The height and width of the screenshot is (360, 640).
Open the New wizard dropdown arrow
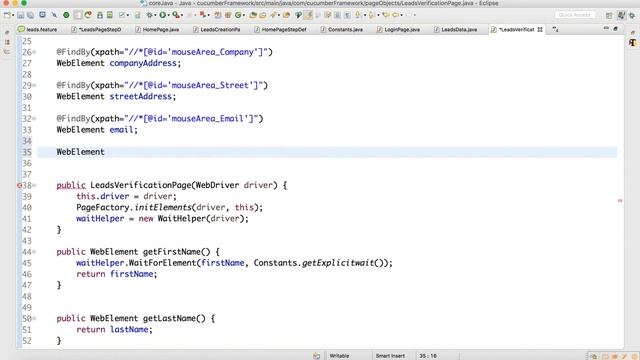(x=13, y=15)
